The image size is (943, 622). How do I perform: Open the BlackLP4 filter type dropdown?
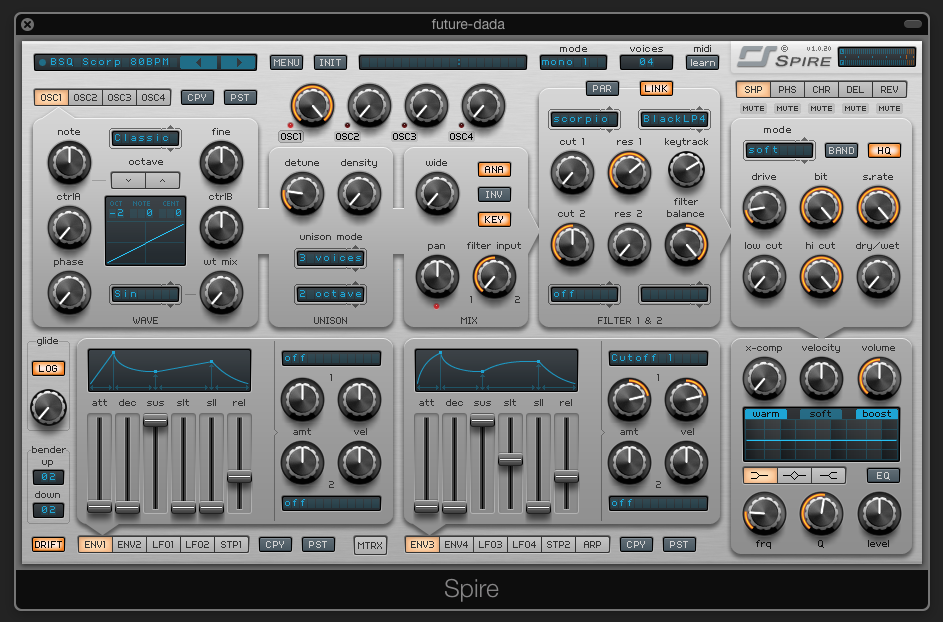[x=674, y=119]
